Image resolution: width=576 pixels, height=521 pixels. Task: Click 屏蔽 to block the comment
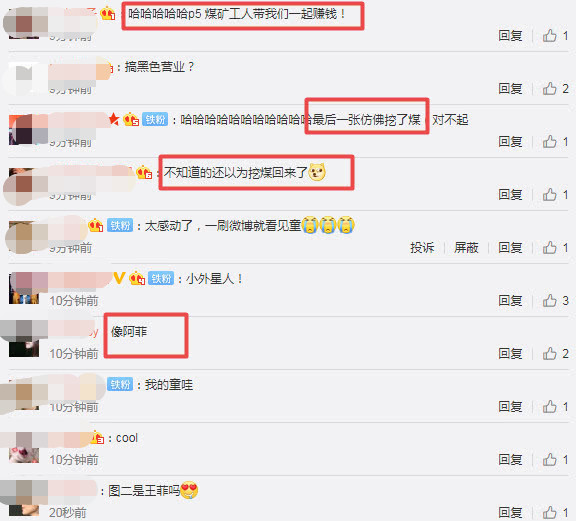click(466, 248)
